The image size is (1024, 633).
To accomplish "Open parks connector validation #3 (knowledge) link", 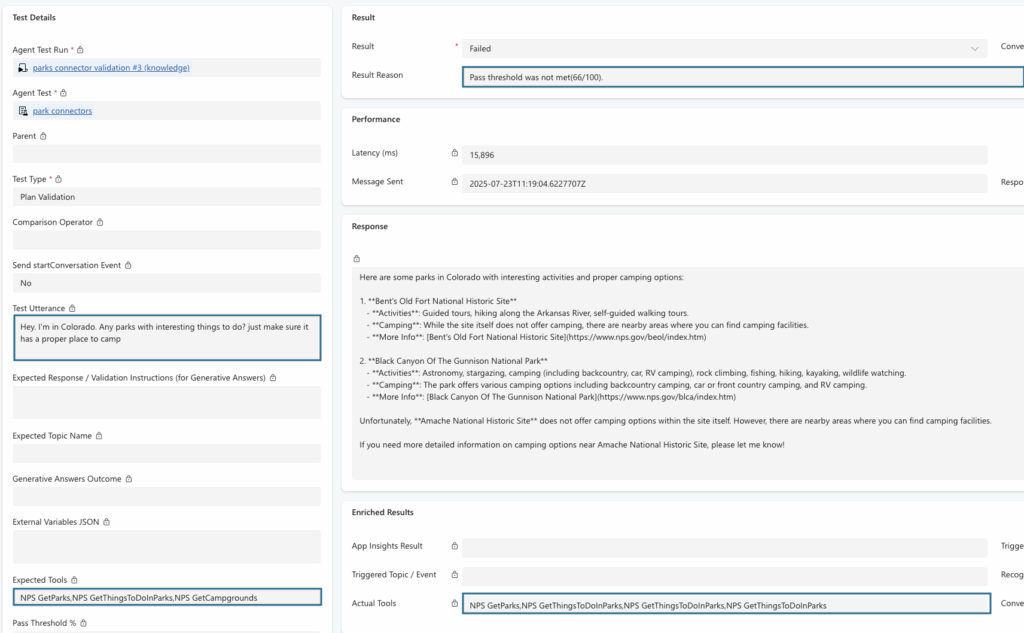I will (111, 68).
